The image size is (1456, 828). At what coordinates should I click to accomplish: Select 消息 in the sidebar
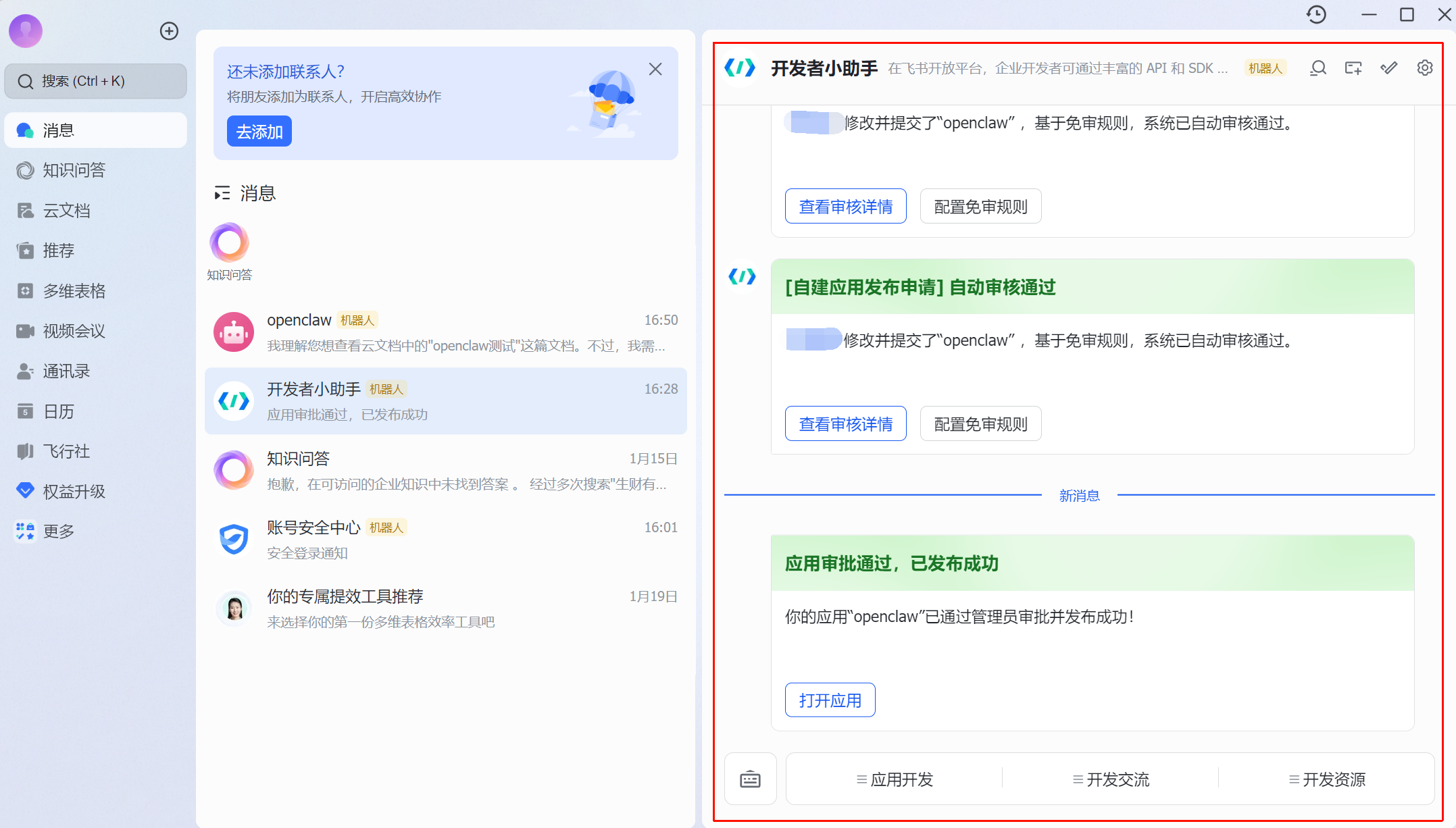pos(95,130)
